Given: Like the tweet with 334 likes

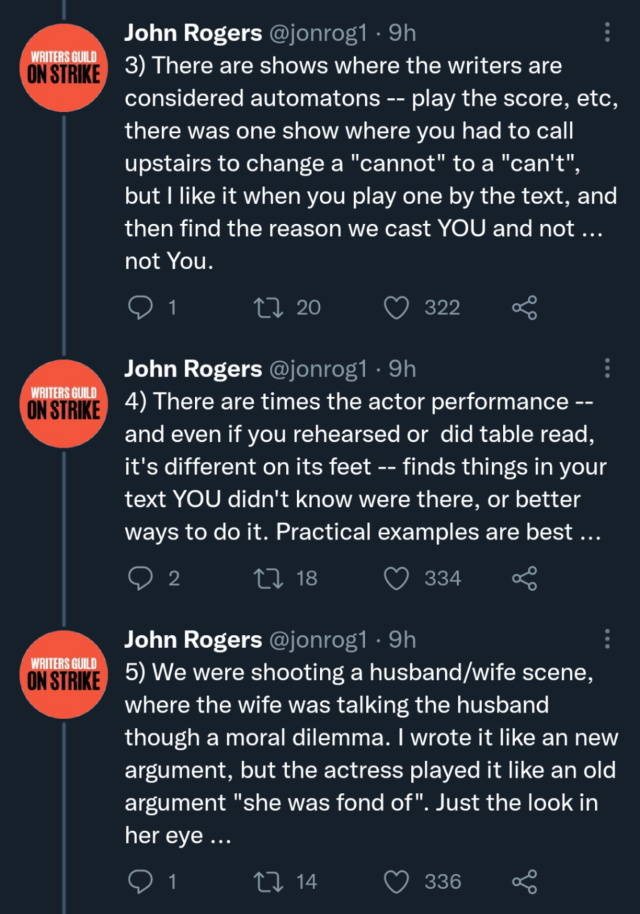Looking at the screenshot, I should 398,577.
